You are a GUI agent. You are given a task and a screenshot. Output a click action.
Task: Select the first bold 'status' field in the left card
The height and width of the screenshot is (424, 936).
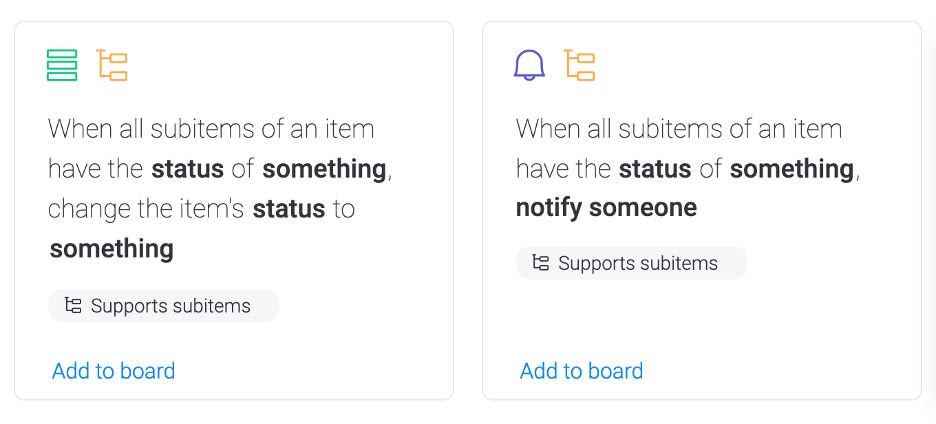click(x=187, y=169)
